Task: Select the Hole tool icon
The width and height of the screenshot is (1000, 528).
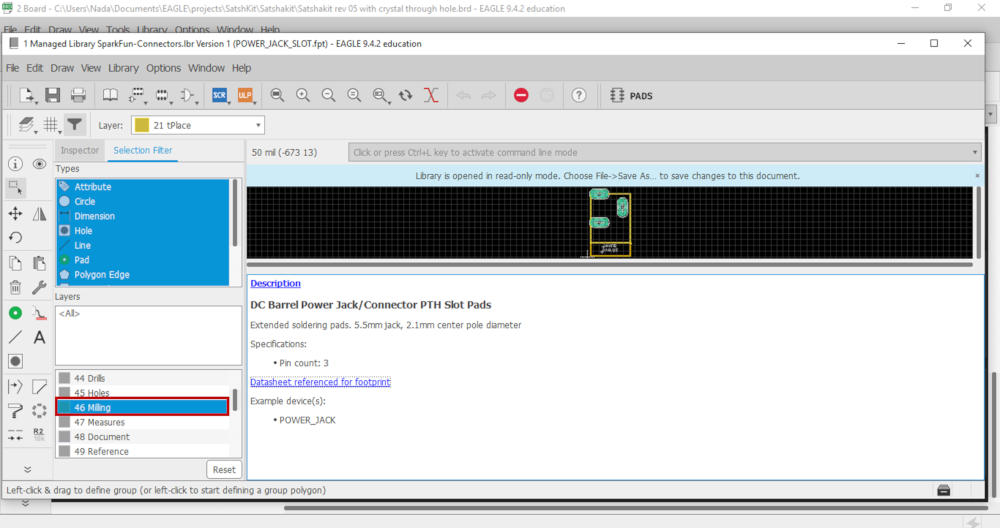Action: coord(15,362)
